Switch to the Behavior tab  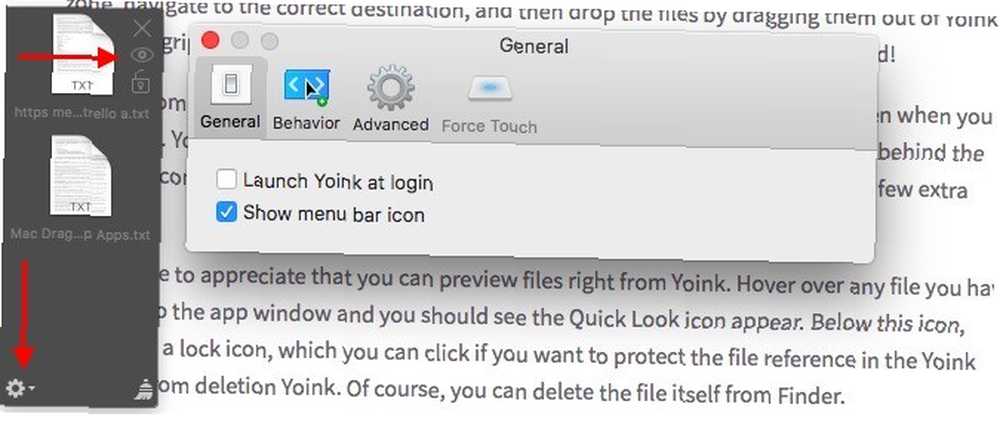306,95
